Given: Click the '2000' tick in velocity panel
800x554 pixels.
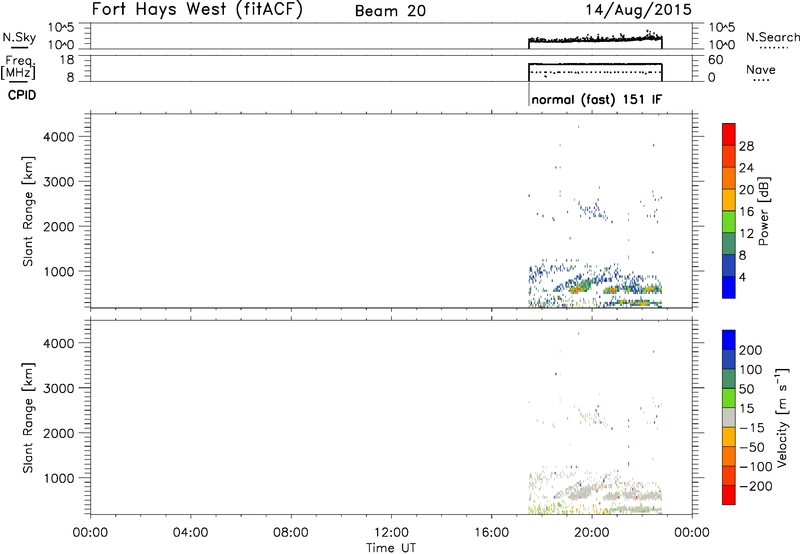Looking at the screenshot, I should click(59, 433).
